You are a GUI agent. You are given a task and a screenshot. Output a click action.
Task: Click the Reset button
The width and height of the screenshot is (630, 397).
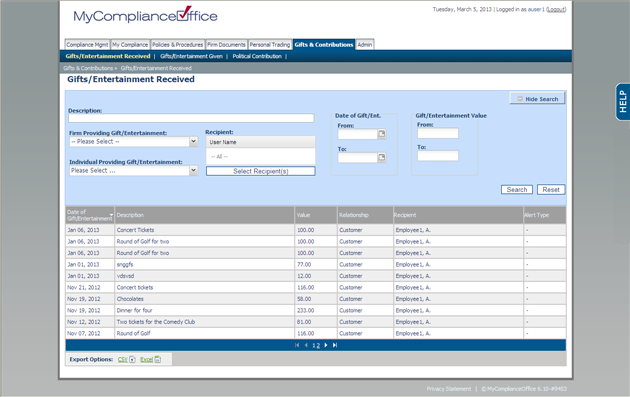[551, 190]
